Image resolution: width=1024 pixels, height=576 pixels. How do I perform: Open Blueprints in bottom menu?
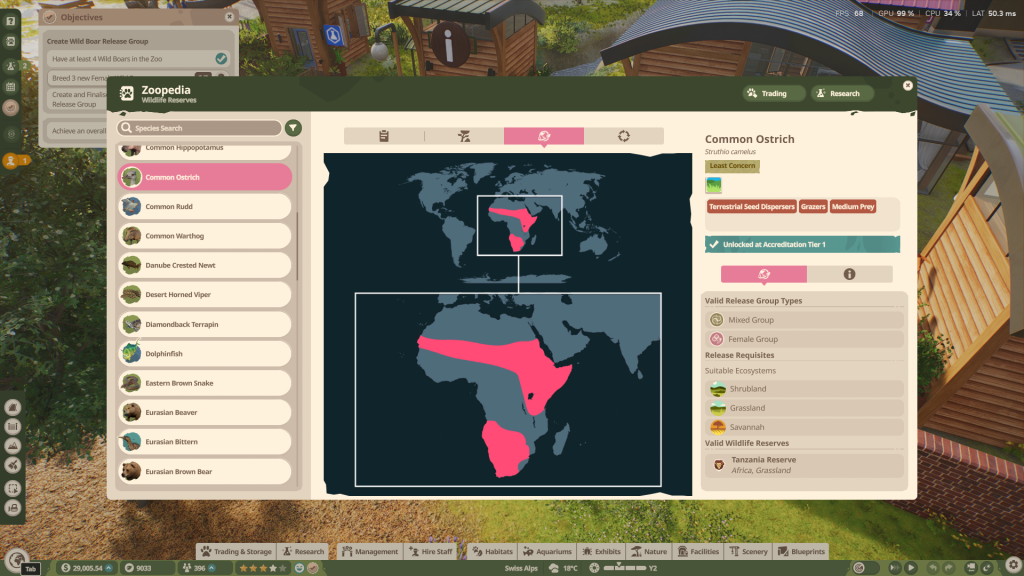point(801,551)
